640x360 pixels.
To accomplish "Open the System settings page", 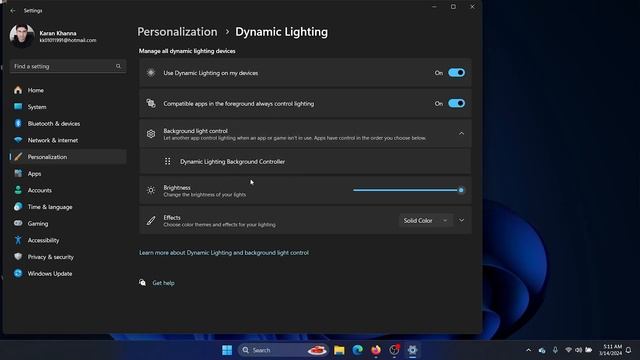I will click(x=68, y=107).
